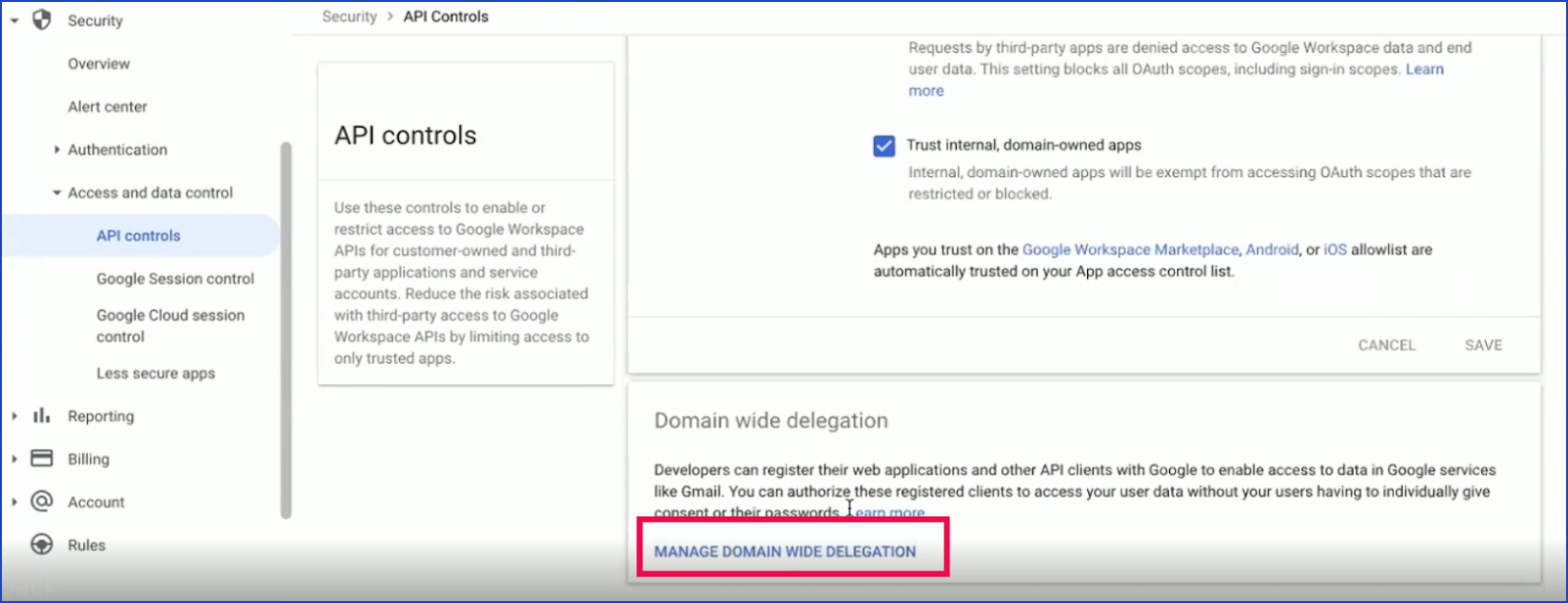Open Authentication in the sidebar
This screenshot has height=603, width=1568.
(x=117, y=150)
